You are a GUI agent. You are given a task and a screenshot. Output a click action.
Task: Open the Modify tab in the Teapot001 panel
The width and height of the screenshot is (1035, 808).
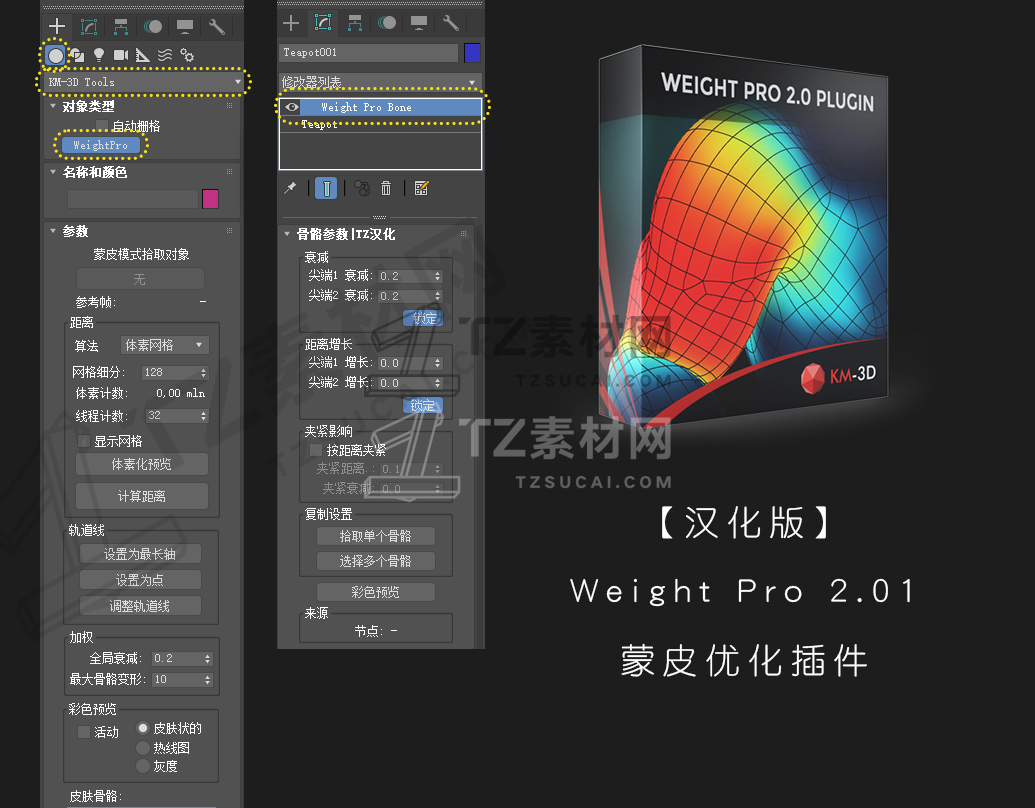(323, 23)
